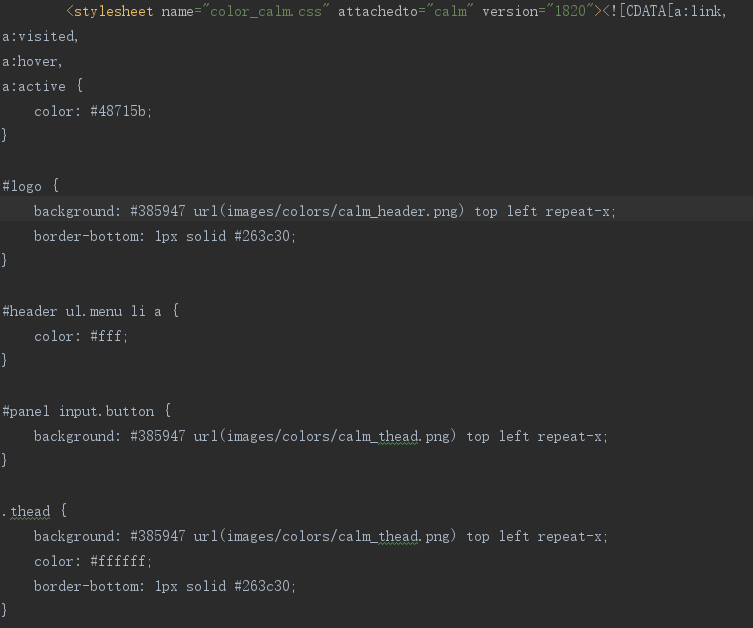Click border-bottom property under #logo
The width and height of the screenshot is (753, 628).
pos(89,236)
